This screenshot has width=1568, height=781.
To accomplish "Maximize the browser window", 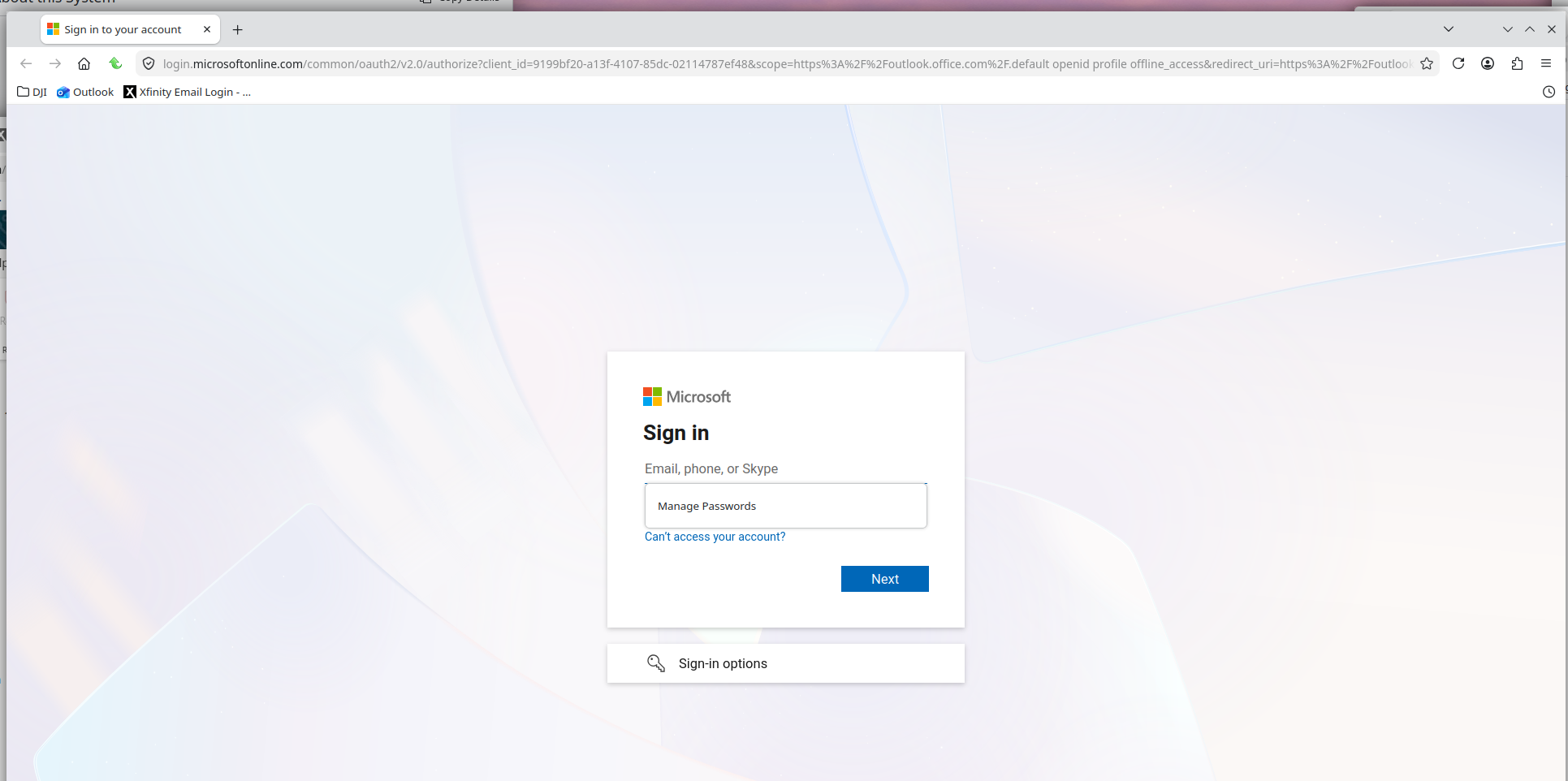I will pos(1530,29).
